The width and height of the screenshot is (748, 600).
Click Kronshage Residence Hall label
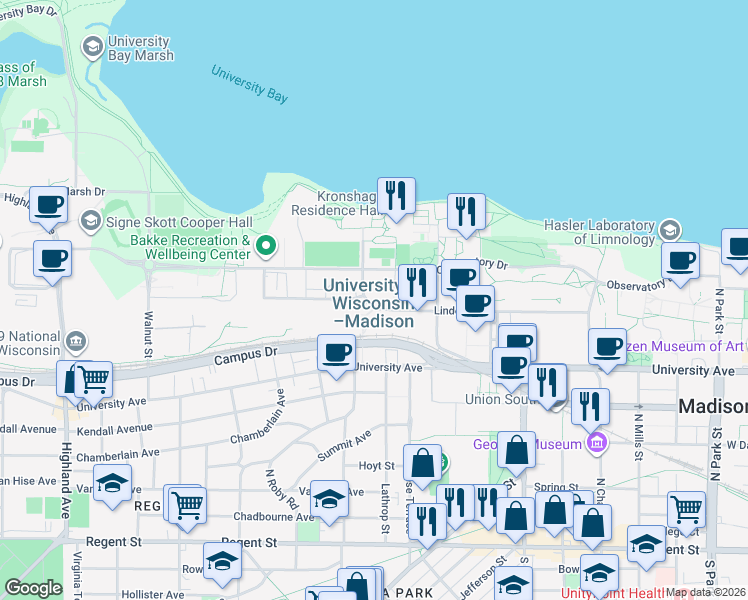coord(334,203)
